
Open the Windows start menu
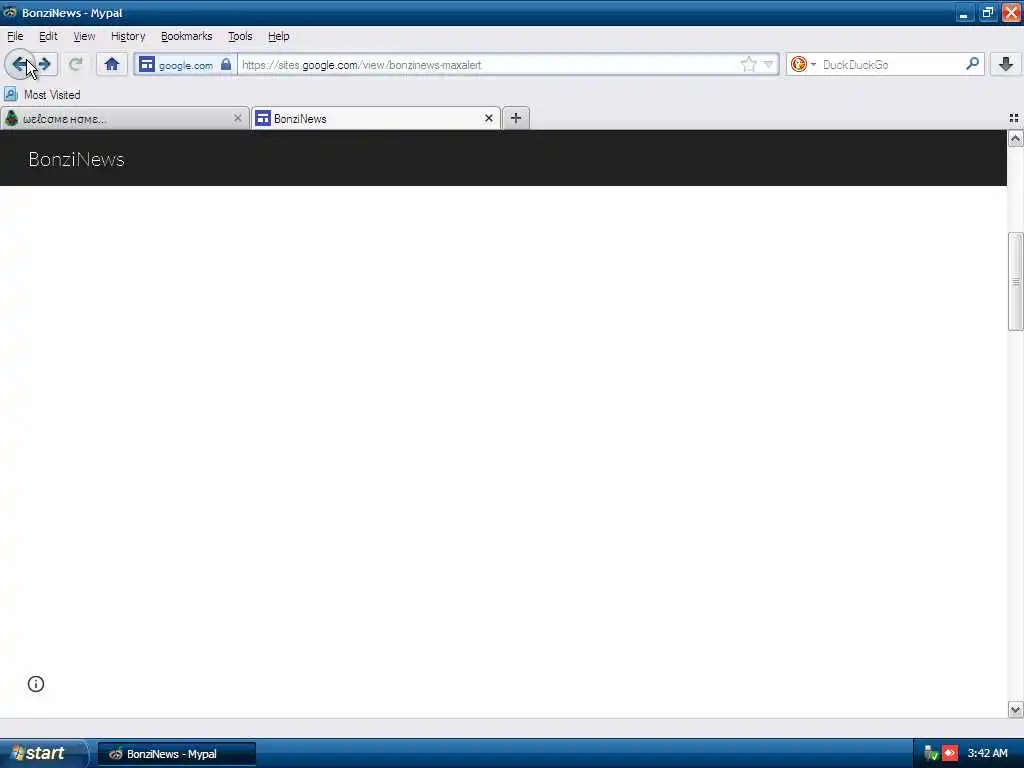pyautogui.click(x=43, y=754)
